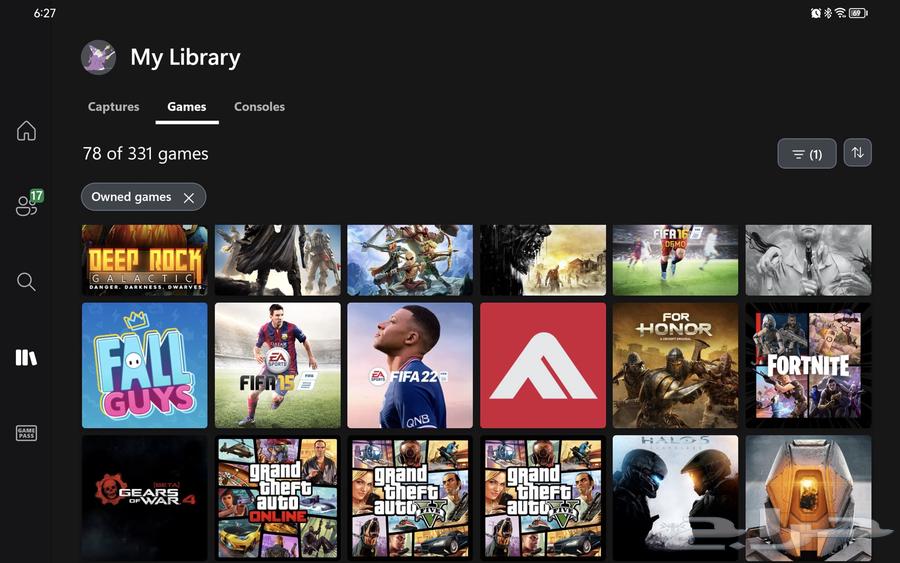Open the red tile with white logo
Viewport: 900px width, 563px height.
[543, 366]
